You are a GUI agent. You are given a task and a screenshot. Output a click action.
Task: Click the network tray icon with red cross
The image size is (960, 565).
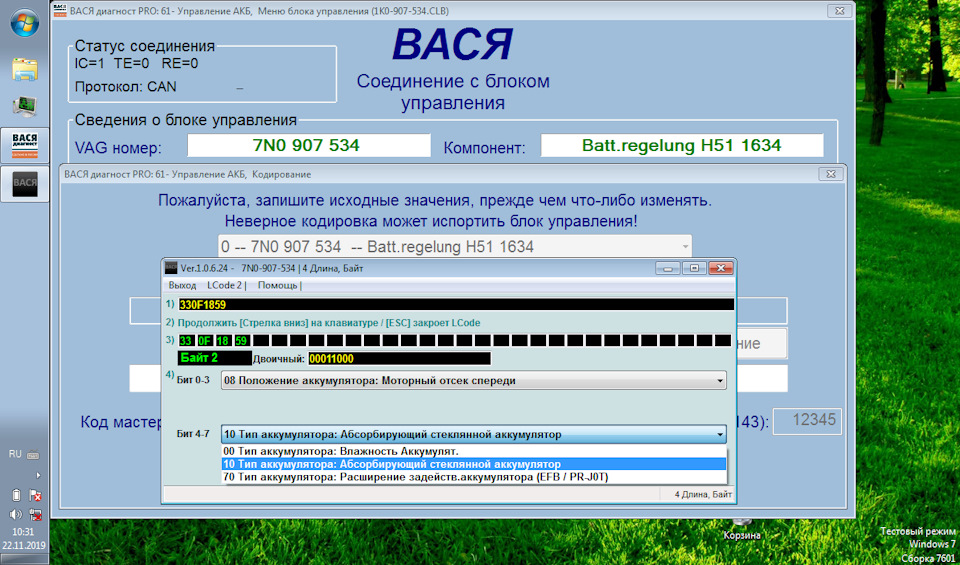point(35,514)
